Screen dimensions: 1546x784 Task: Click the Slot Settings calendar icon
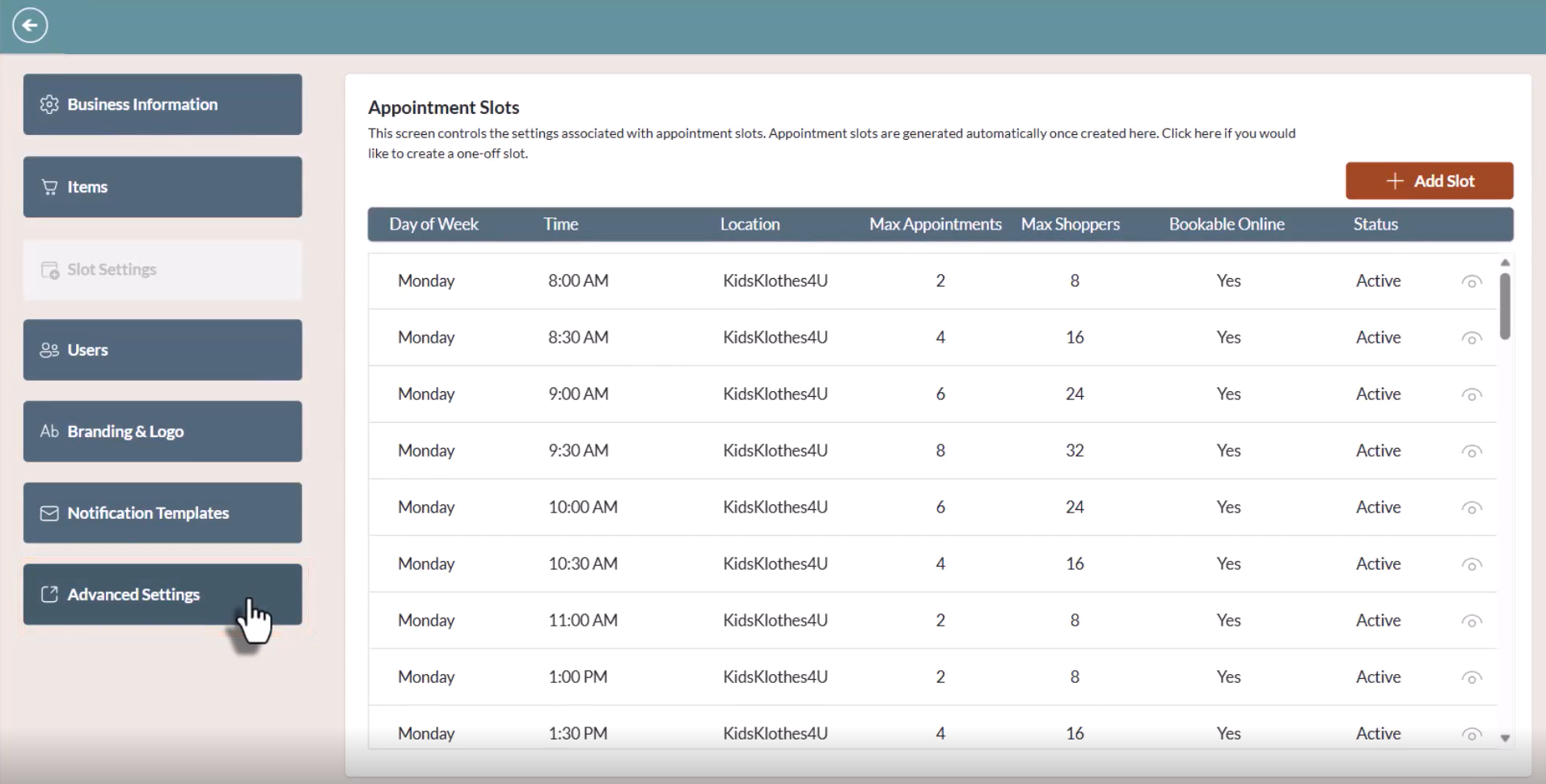click(x=49, y=270)
